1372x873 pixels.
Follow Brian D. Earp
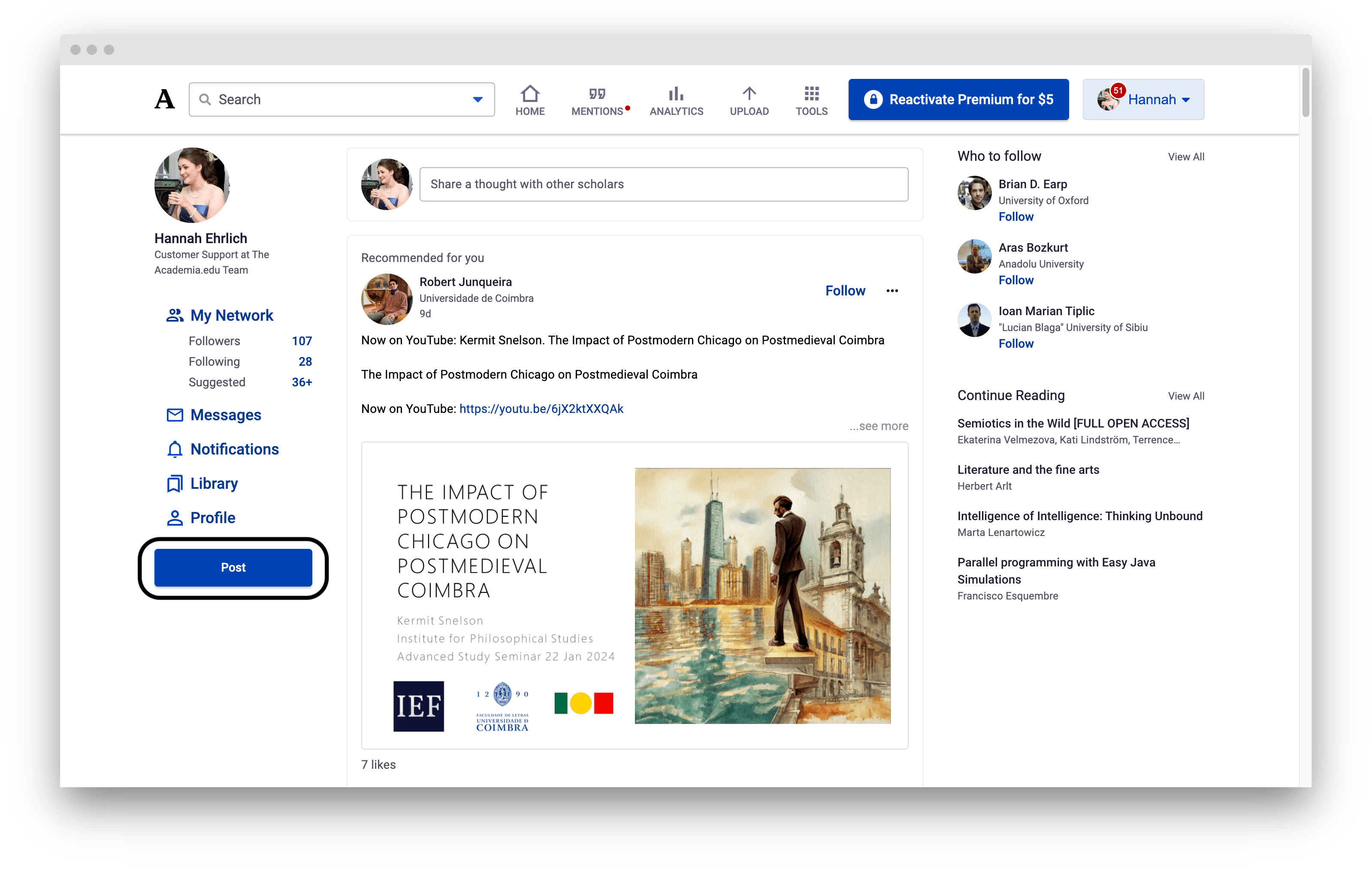pos(1015,217)
